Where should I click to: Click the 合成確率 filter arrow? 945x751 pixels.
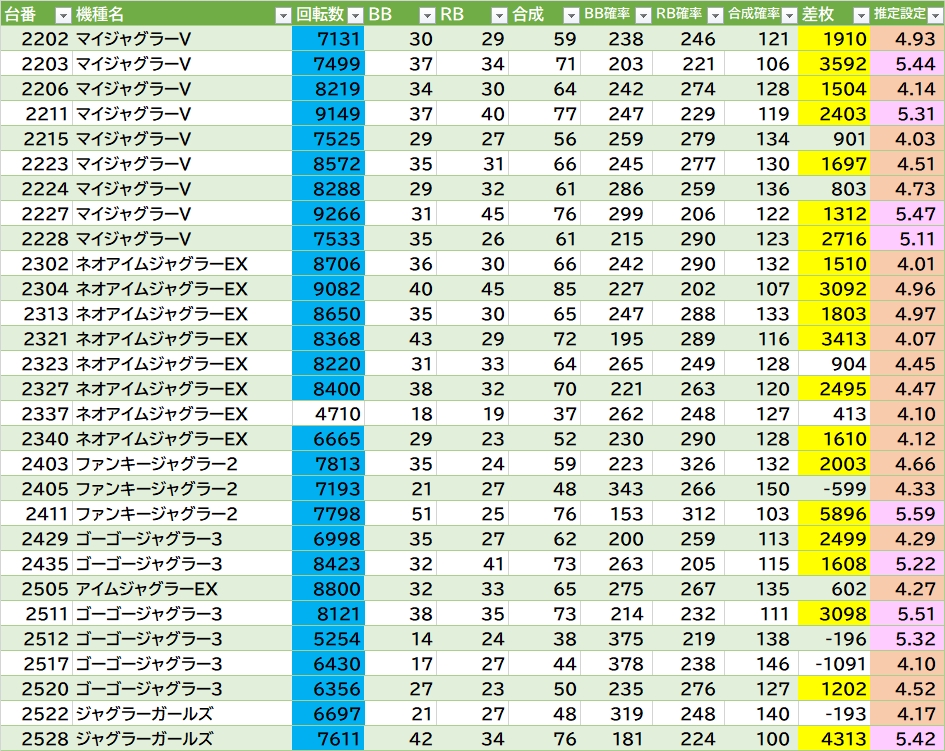click(x=787, y=15)
